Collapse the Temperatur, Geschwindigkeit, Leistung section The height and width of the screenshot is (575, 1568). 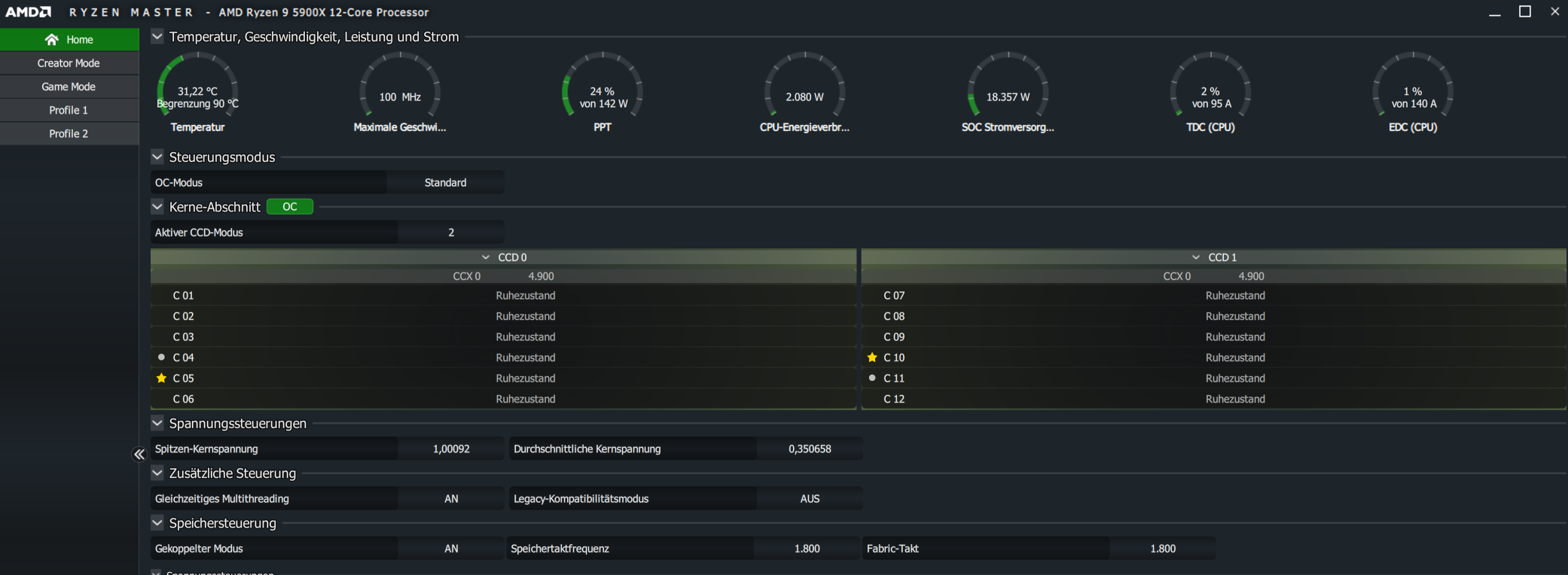(x=157, y=36)
